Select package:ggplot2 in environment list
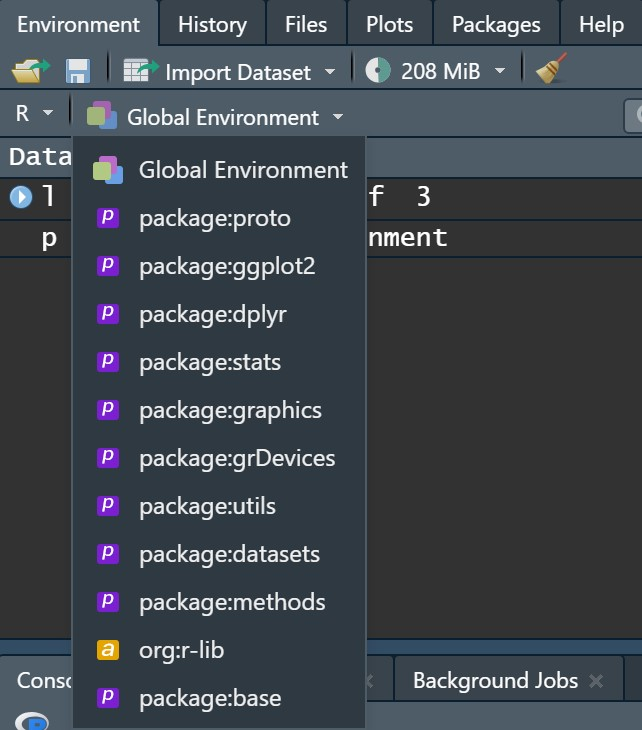Screen dimensions: 642x730 tap(219, 266)
